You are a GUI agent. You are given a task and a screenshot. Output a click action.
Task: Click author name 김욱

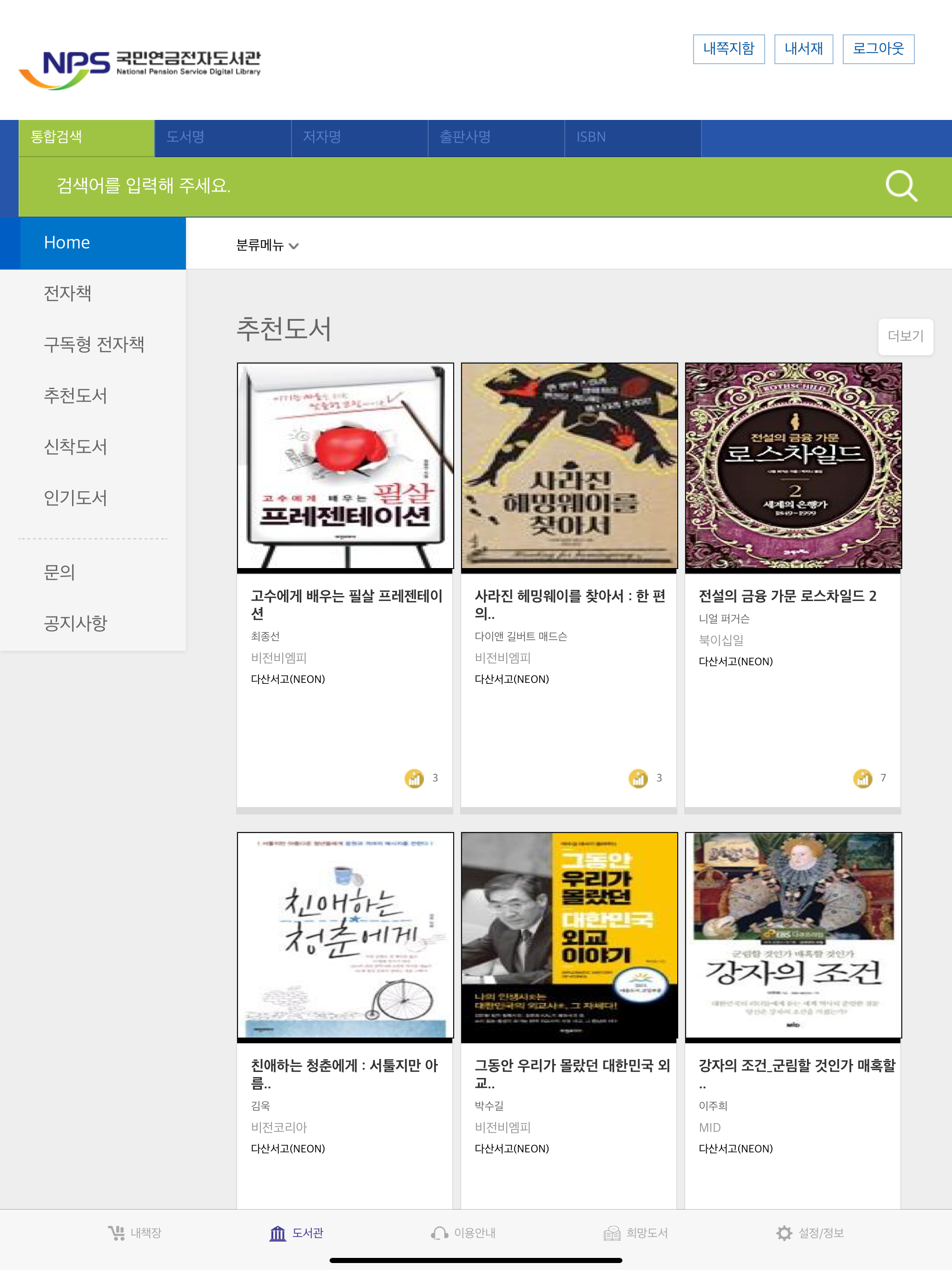(x=260, y=1106)
